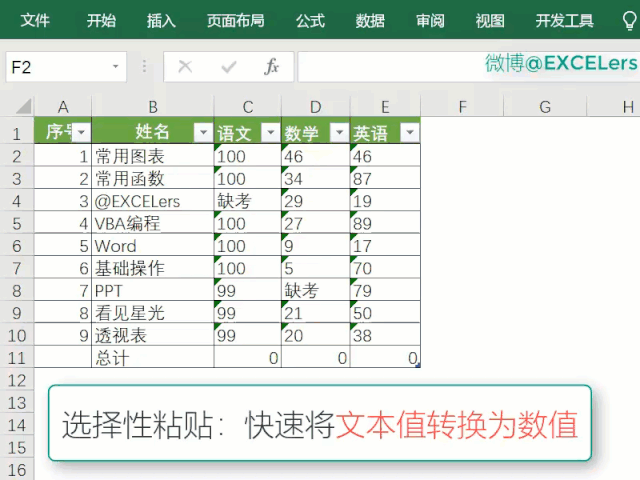This screenshot has height=480, width=640.
Task: Switch to the 开发工具 ribbon tab
Action: [x=564, y=20]
